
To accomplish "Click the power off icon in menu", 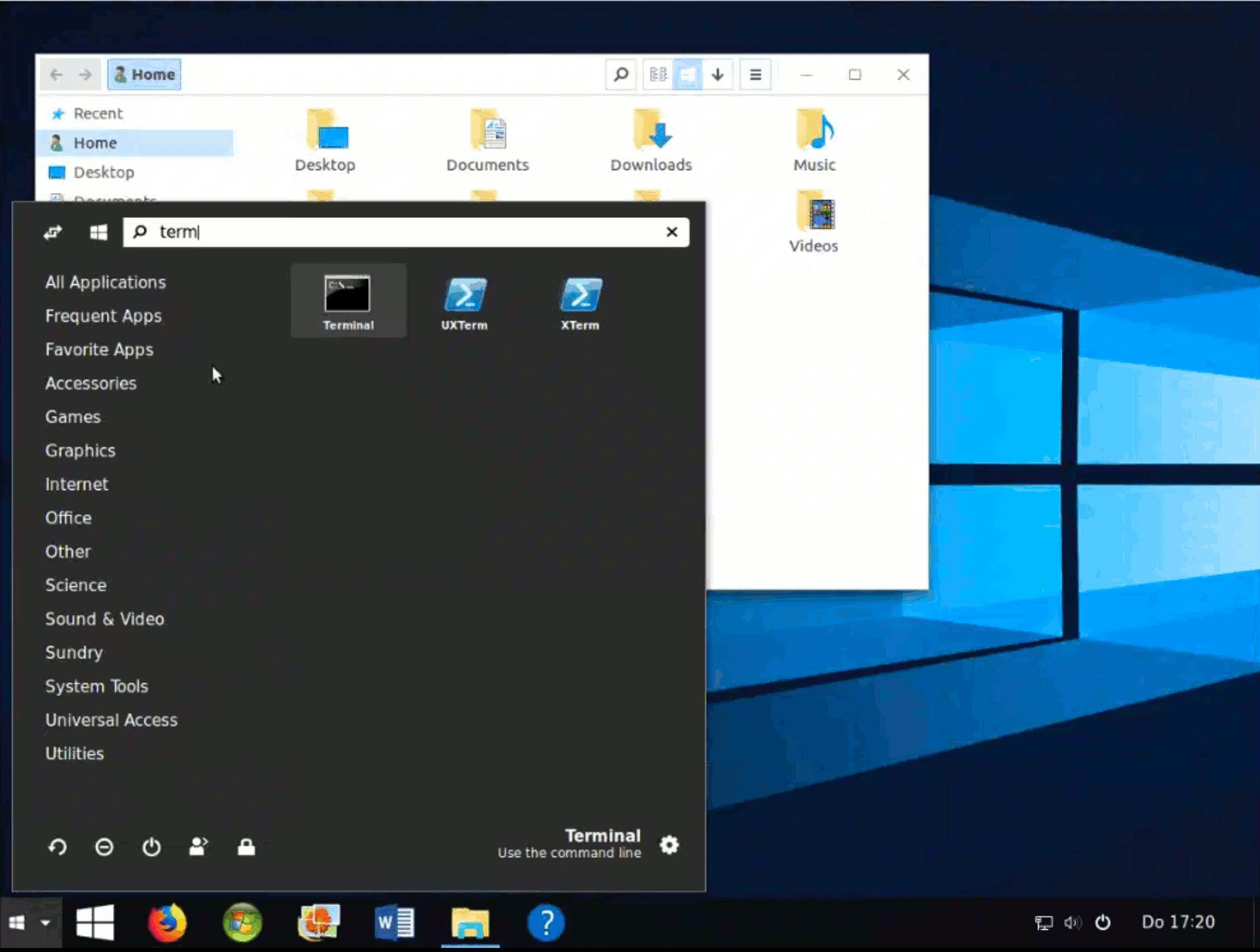I will pyautogui.click(x=151, y=846).
